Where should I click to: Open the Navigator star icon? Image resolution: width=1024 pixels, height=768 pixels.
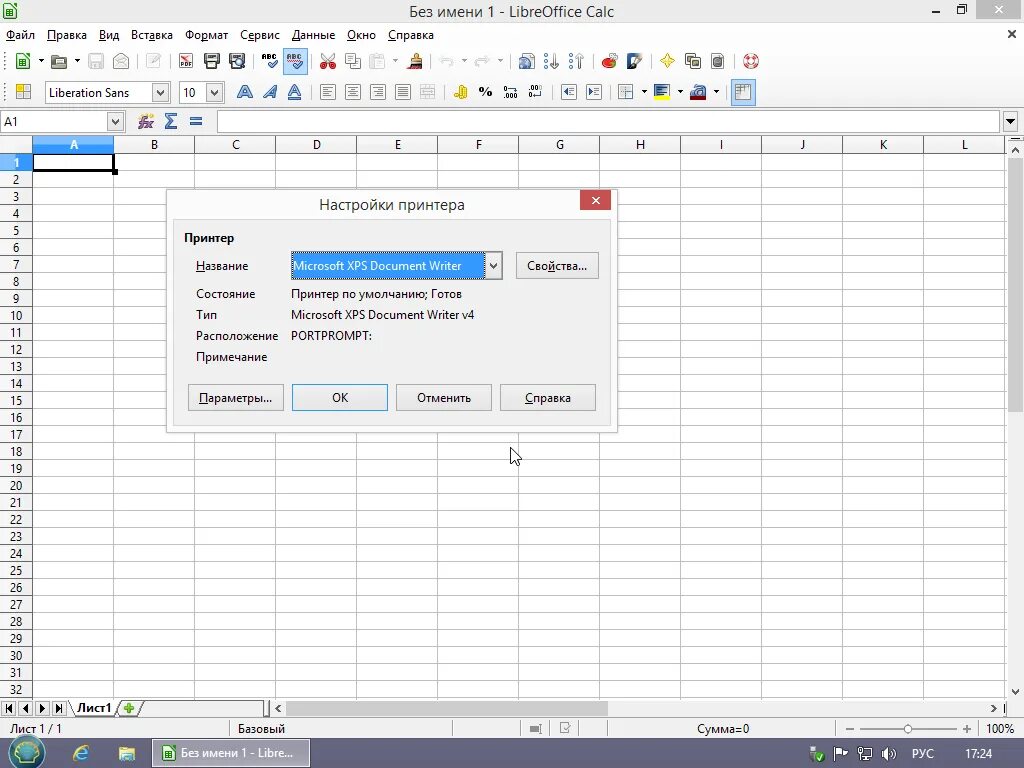[x=667, y=61]
